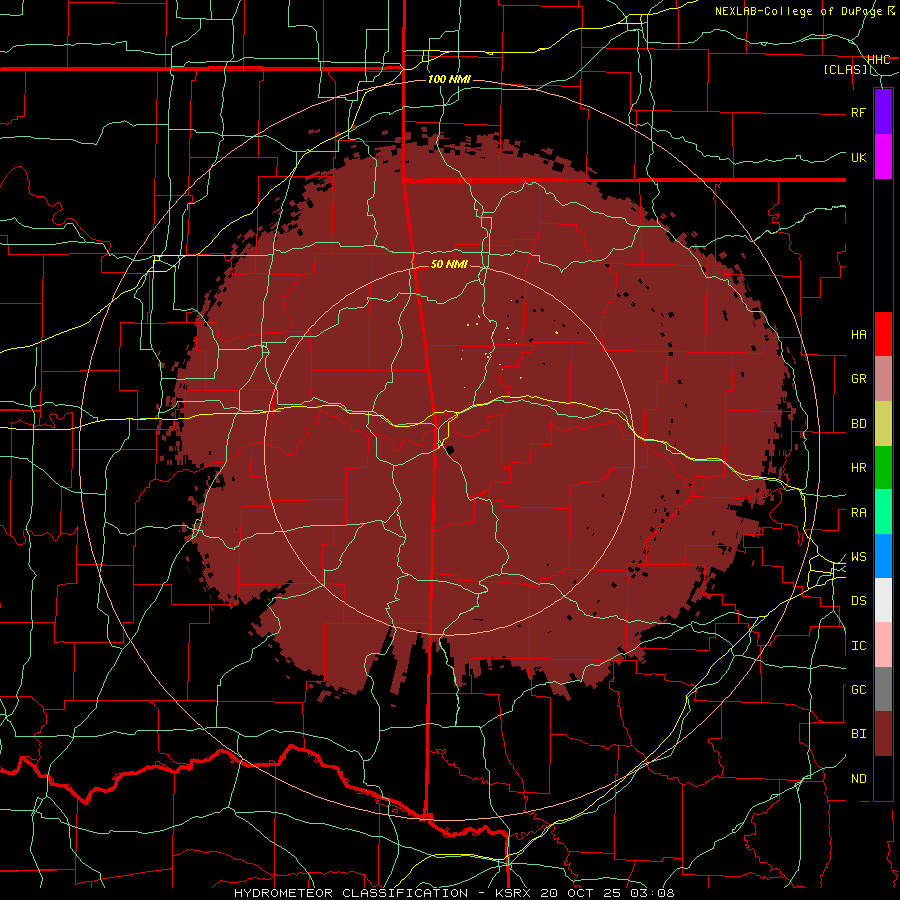The height and width of the screenshot is (900, 900).
Task: Click the RA legend label
Action: [858, 513]
